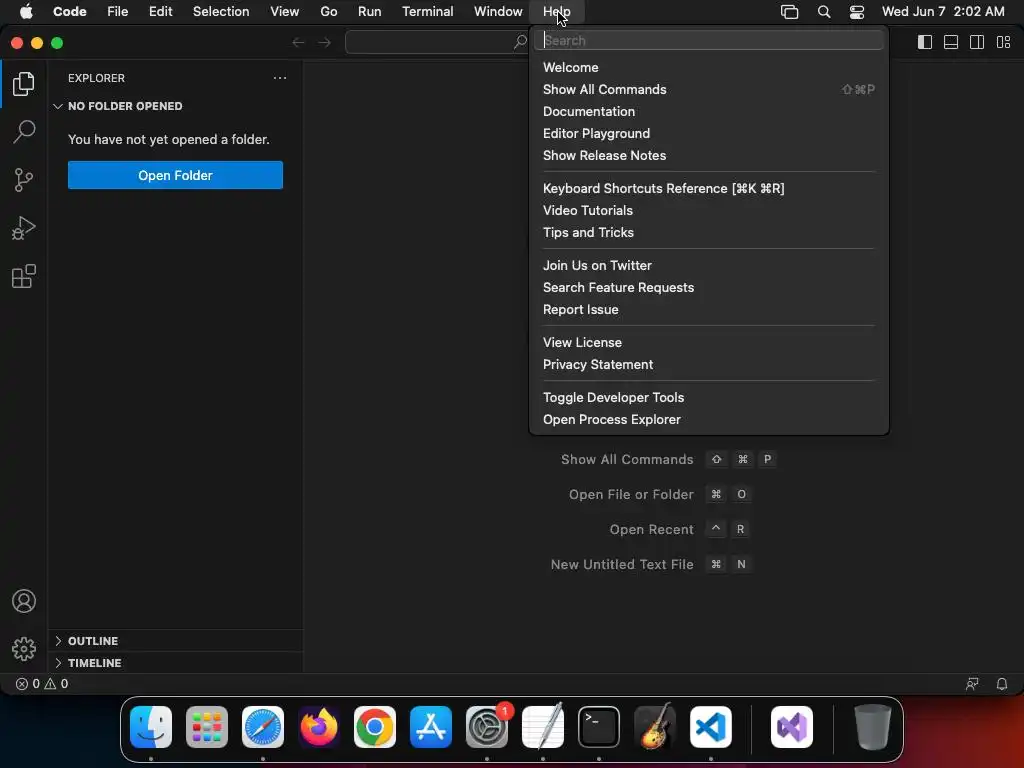This screenshot has width=1024, height=768.
Task: Open Terminal from the Dock
Action: click(599, 727)
